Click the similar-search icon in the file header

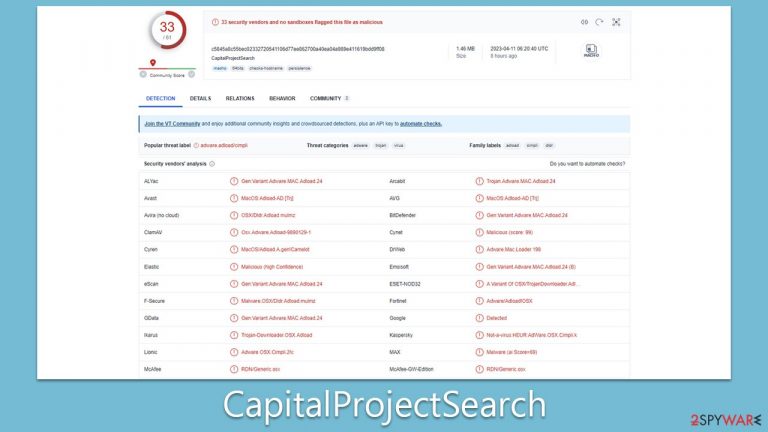coord(584,22)
